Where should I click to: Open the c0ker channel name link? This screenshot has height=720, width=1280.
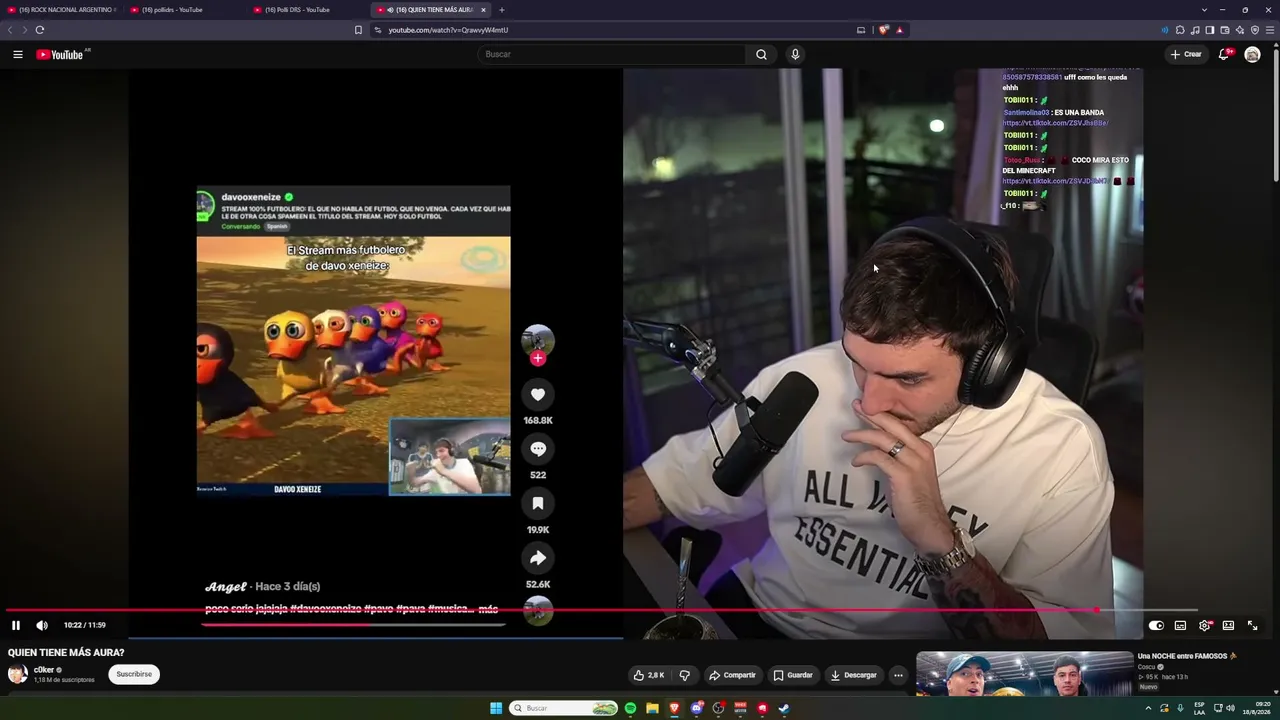pyautogui.click(x=44, y=670)
